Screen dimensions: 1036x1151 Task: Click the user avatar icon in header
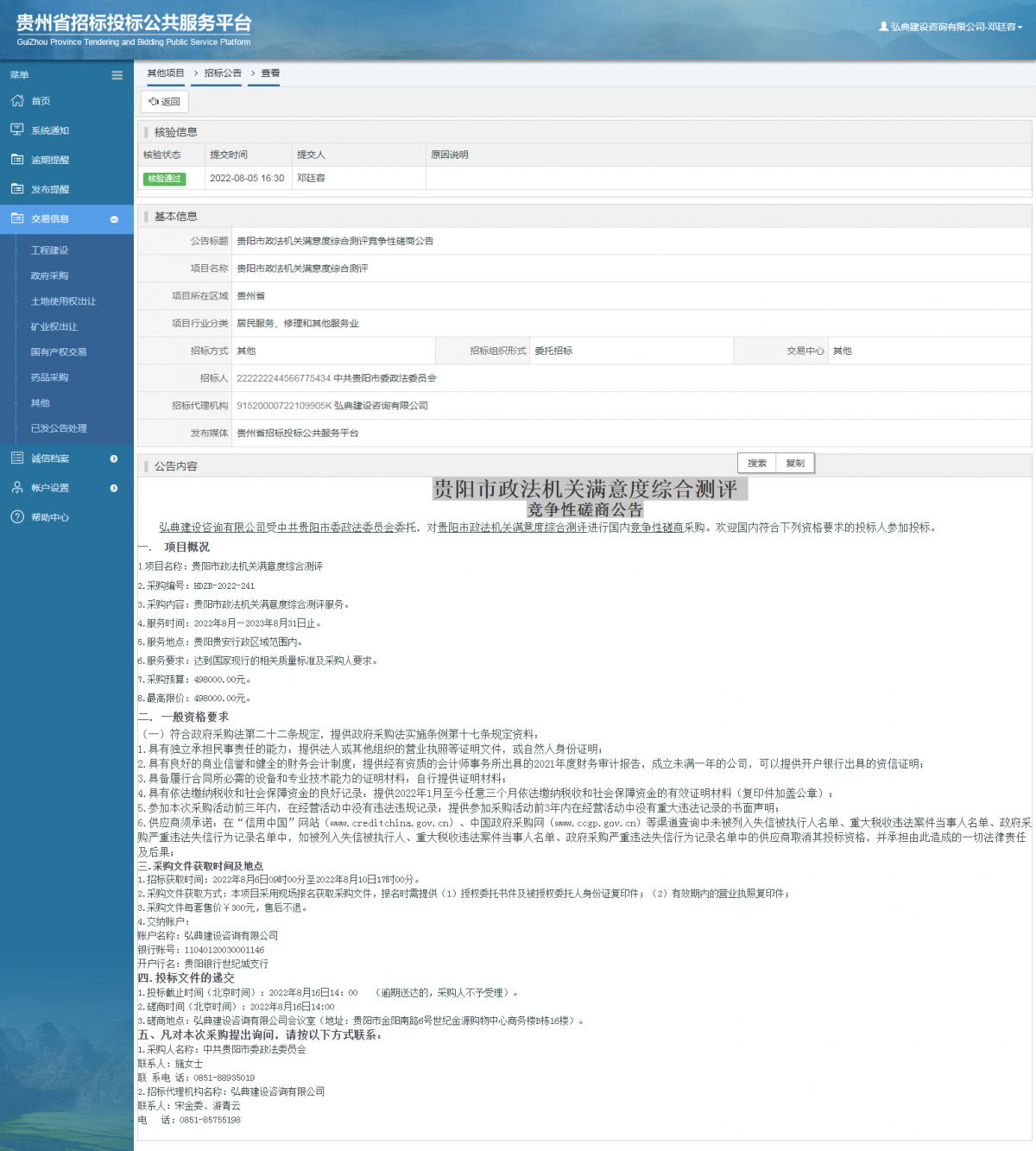883,27
